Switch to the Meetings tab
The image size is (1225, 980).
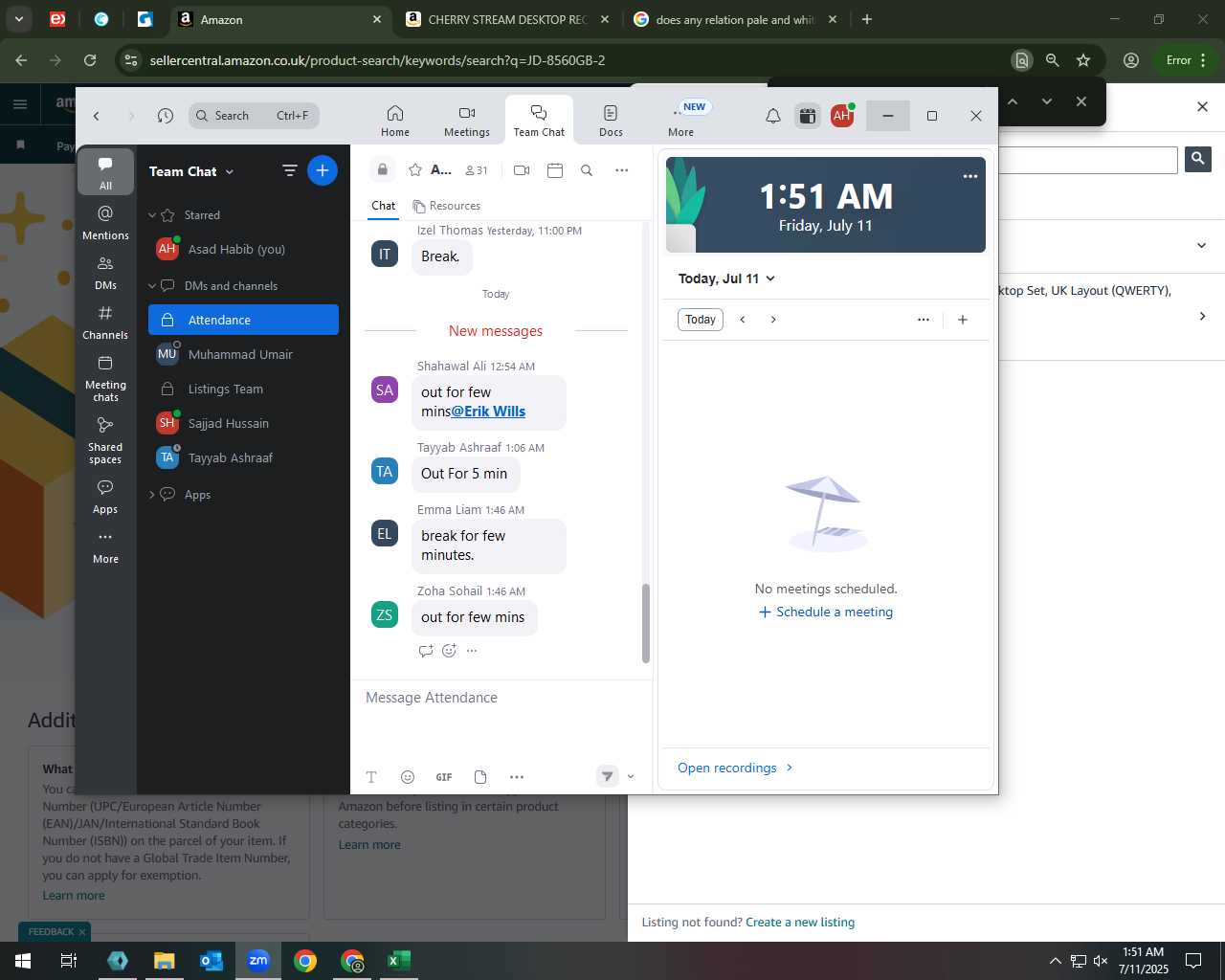point(466,121)
